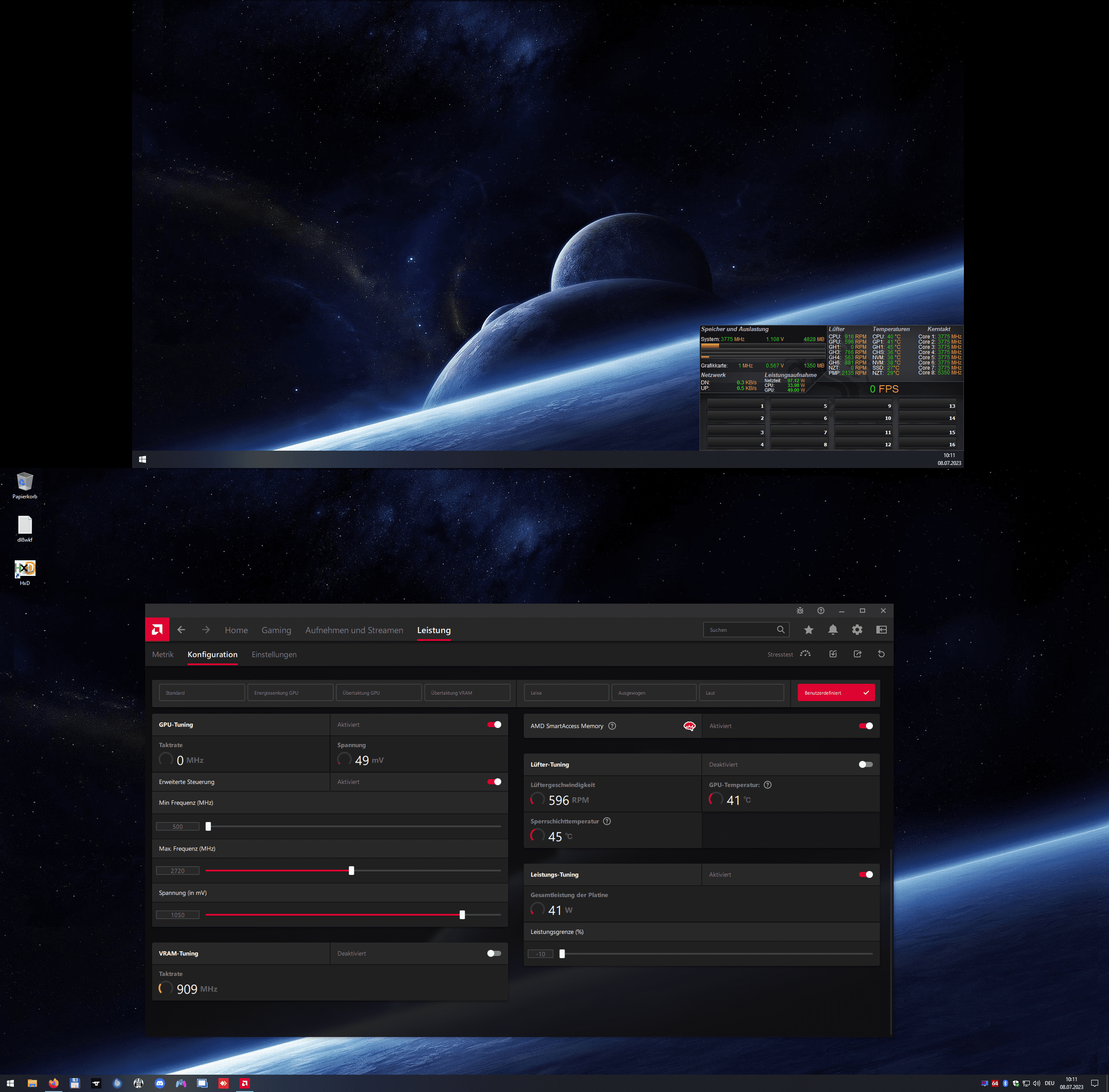Go back with the left arrow
This screenshot has width=1109, height=1092.
click(x=181, y=630)
